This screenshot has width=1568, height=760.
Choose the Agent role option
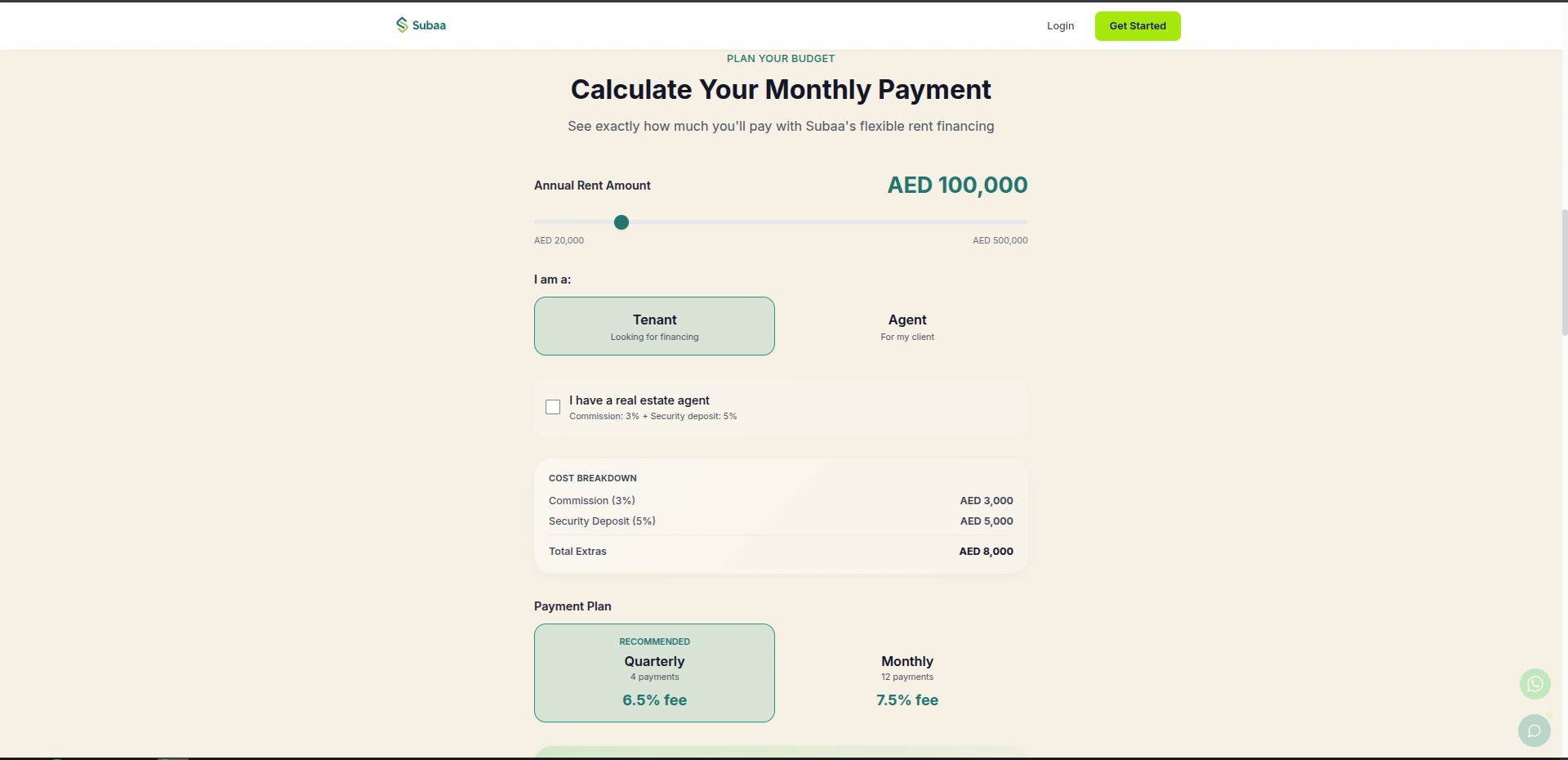pos(906,326)
